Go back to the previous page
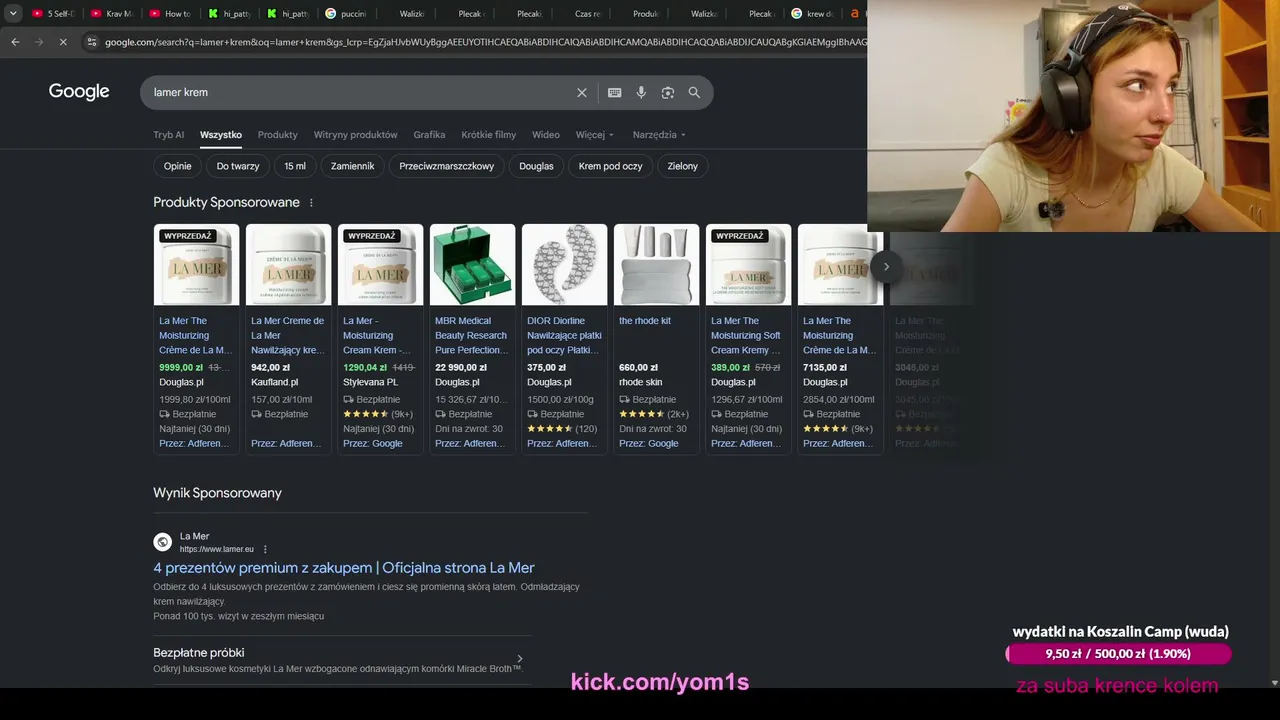Viewport: 1280px width, 720px height. (x=15, y=42)
